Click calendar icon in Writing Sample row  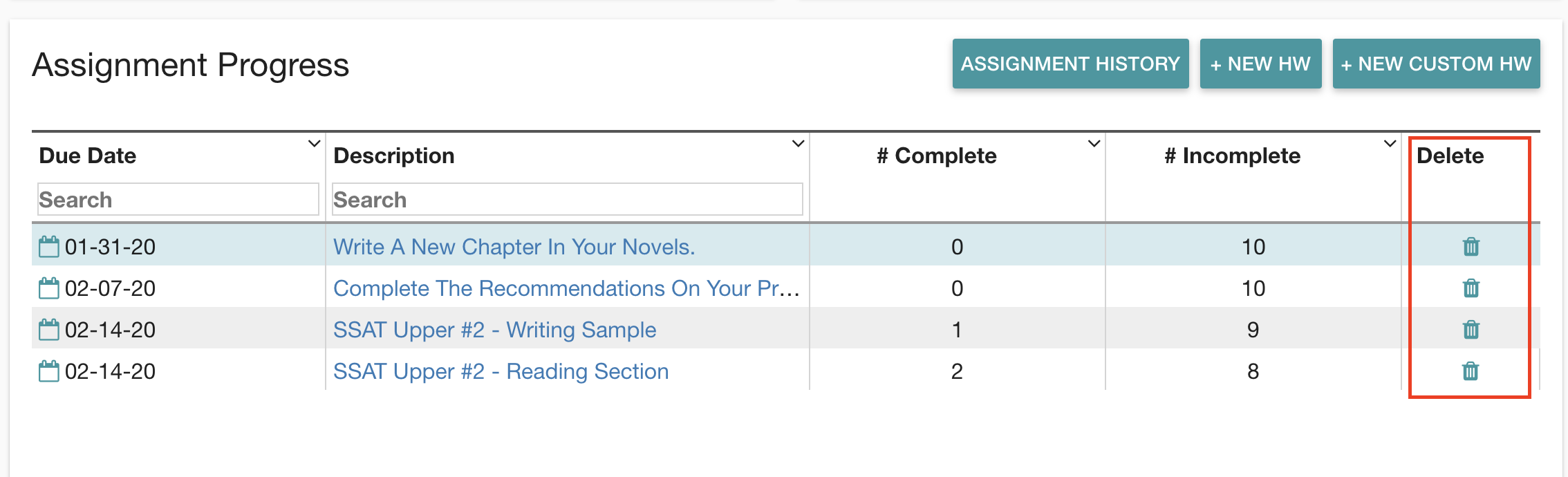click(48, 329)
